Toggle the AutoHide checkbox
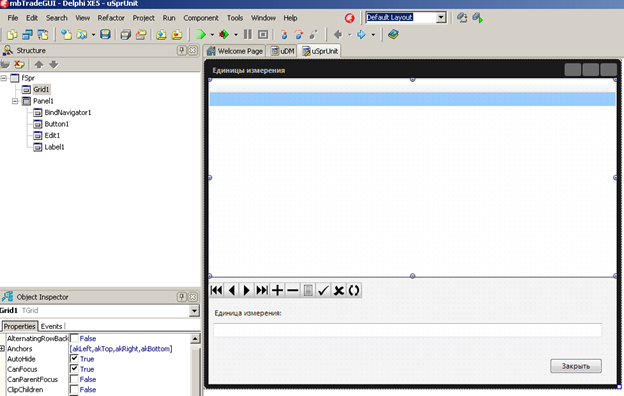Screen dimensions: 624x396 (74, 359)
